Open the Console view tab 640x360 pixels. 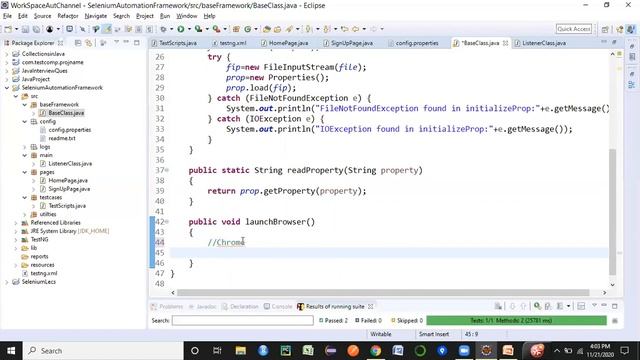[x=278, y=307]
